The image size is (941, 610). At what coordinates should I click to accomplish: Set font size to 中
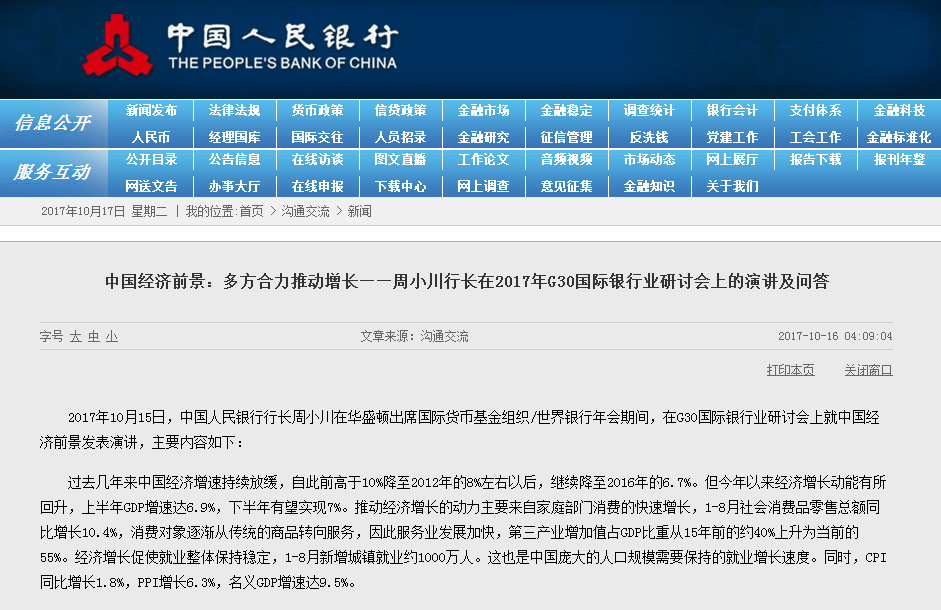tap(94, 336)
